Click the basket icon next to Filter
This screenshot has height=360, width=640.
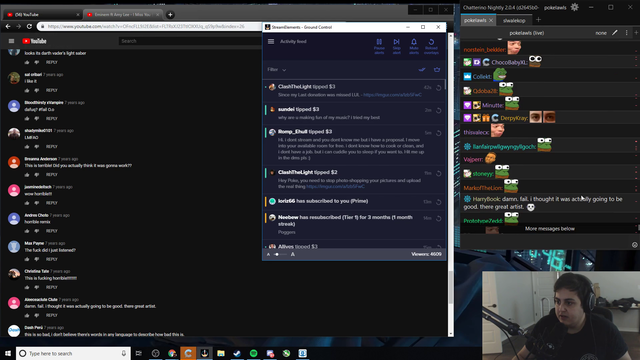(437, 70)
